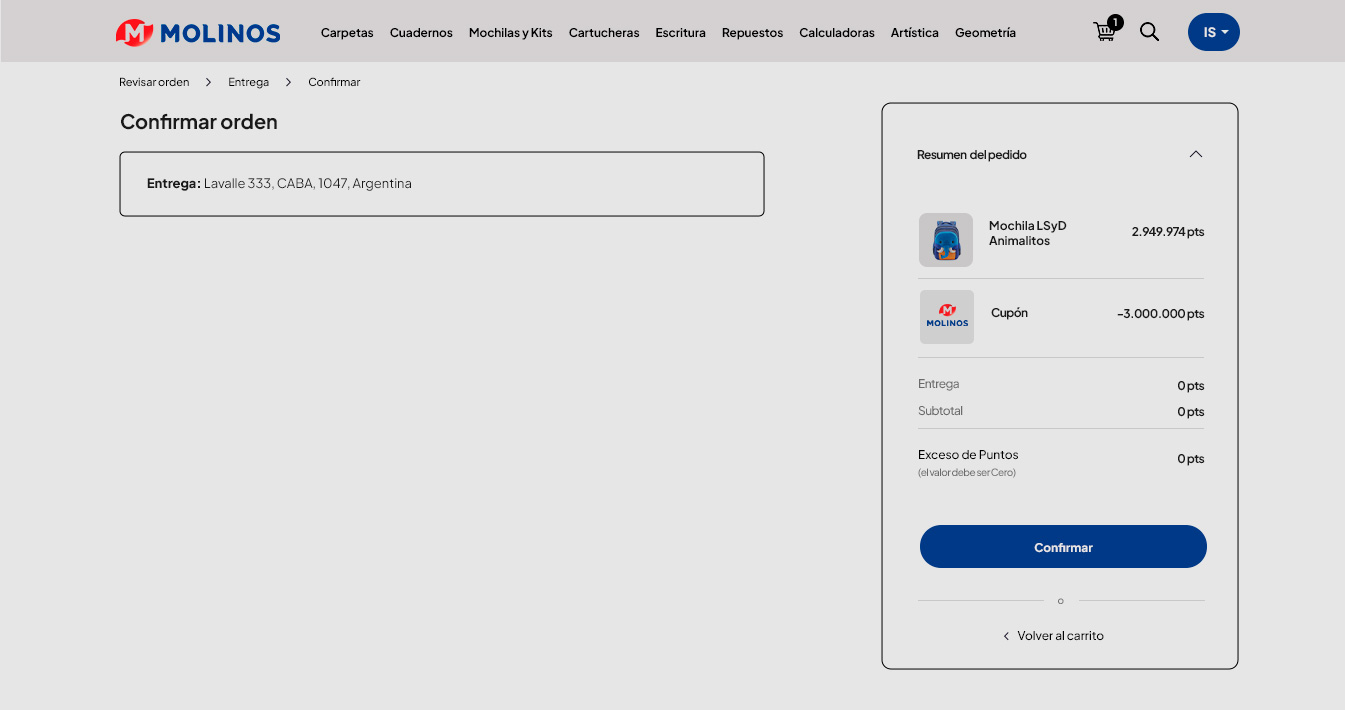Click the Molinos logo in header

(198, 33)
